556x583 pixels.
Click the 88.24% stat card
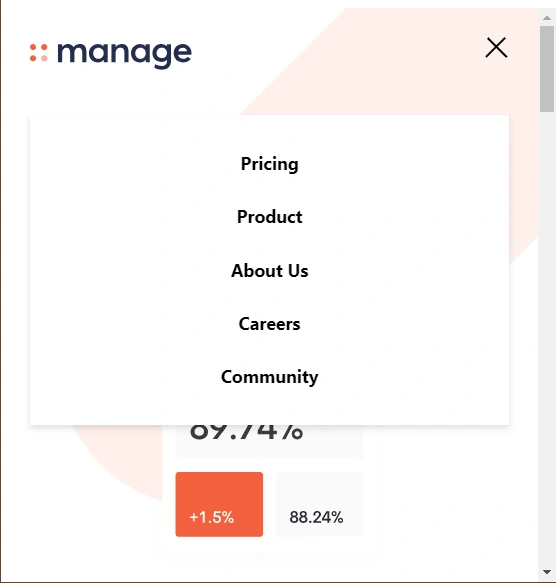319,504
